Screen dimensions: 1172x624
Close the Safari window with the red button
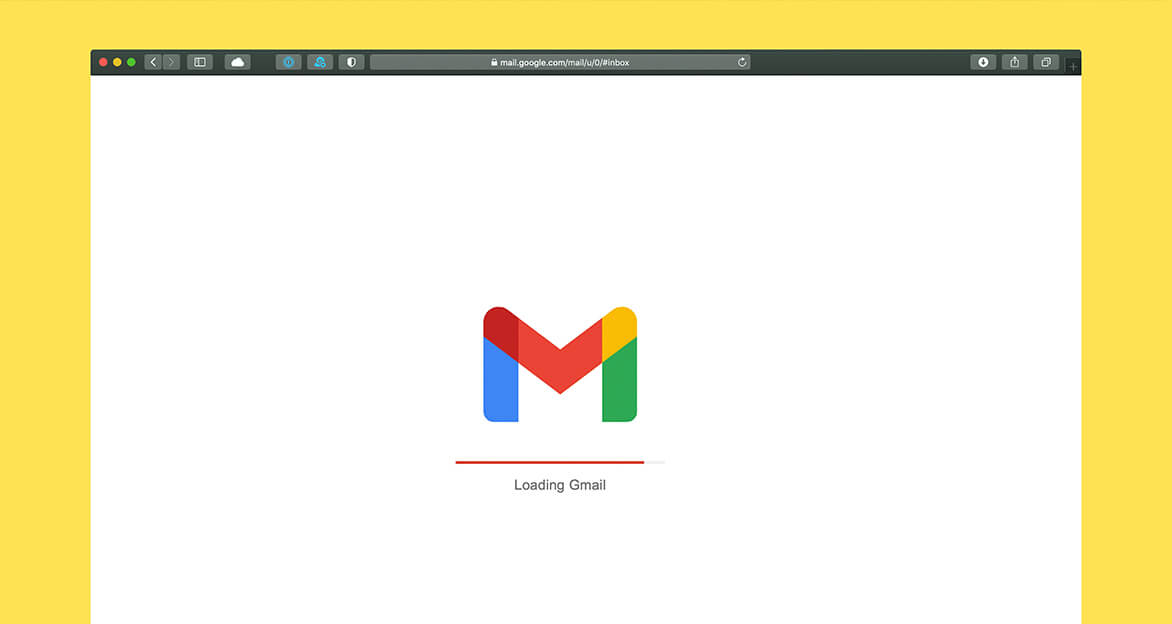click(103, 62)
